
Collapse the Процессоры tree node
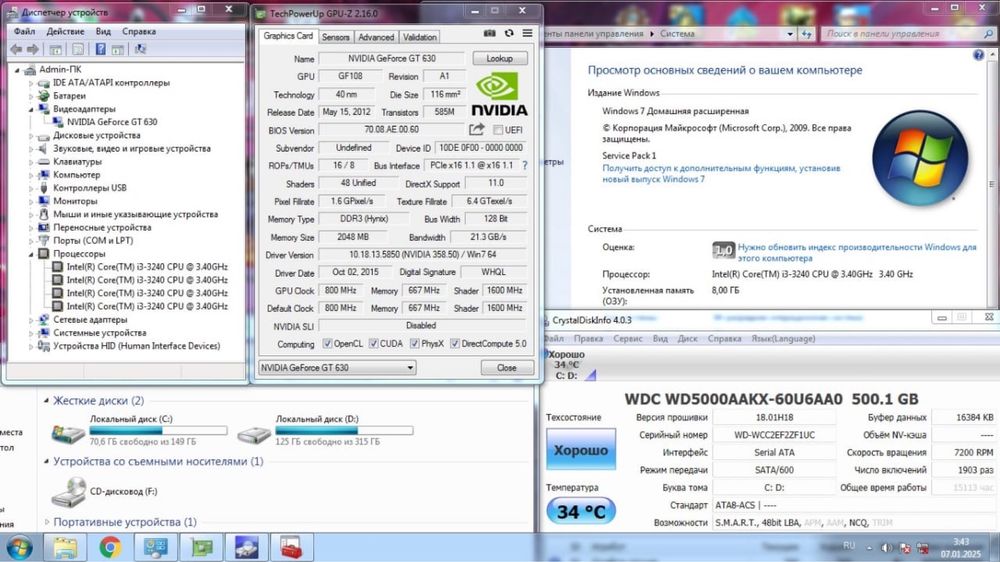(x=31, y=254)
